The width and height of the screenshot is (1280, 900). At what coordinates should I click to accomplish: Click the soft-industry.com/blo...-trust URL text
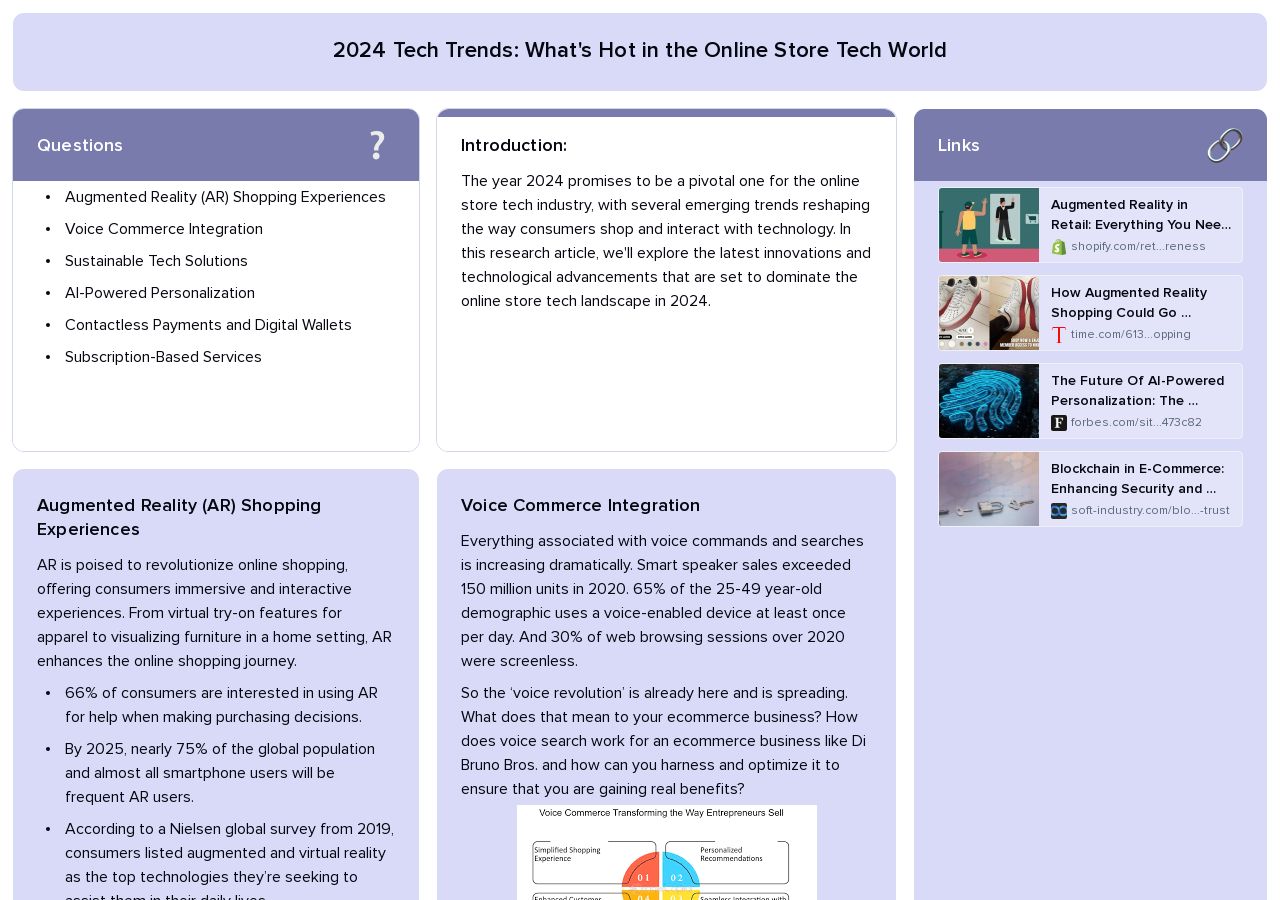[1150, 511]
